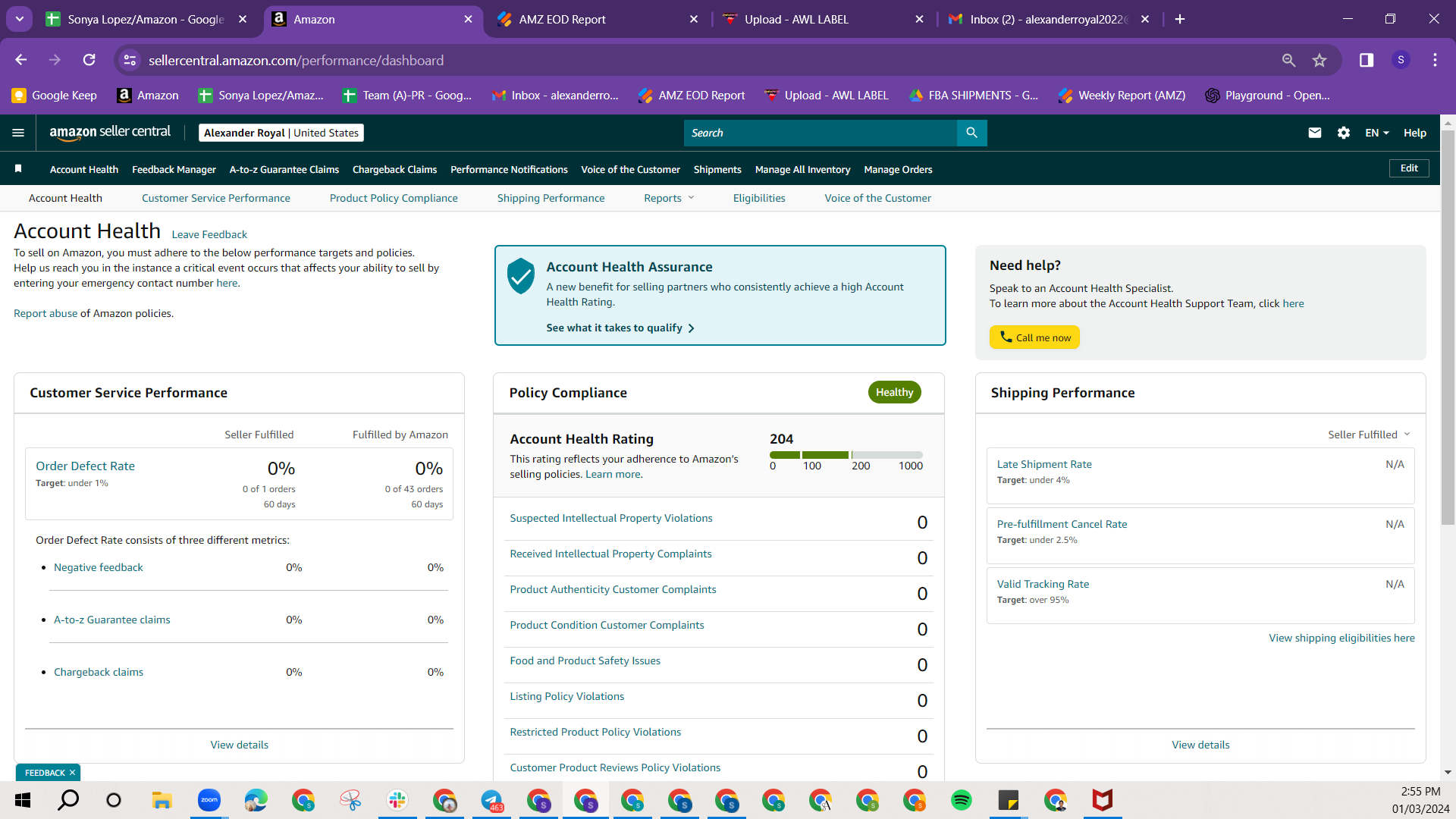This screenshot has width=1456, height=819.
Task: Switch to Customer Service Performance tab
Action: point(215,198)
